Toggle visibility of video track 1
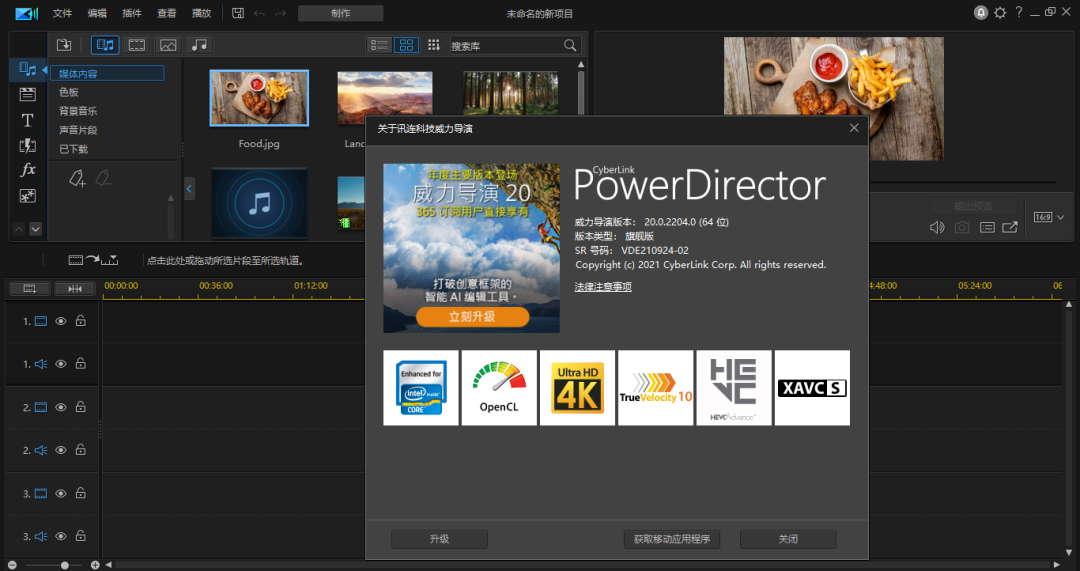Viewport: 1080px width, 571px height. pos(61,321)
